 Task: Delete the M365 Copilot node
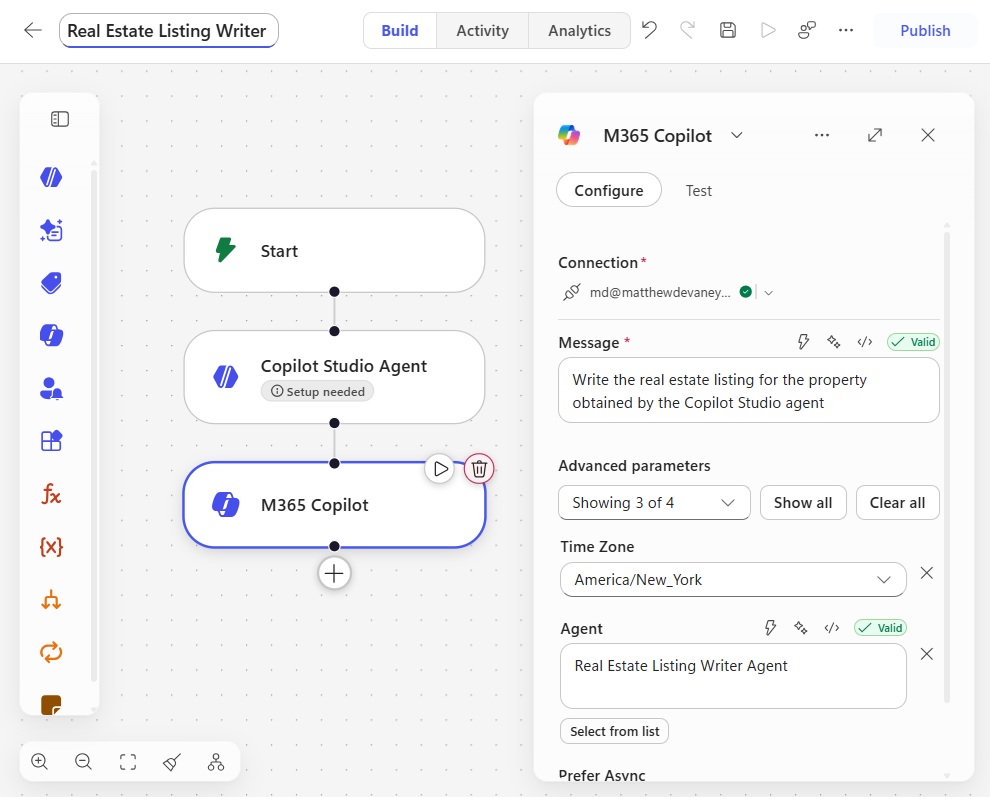479,469
